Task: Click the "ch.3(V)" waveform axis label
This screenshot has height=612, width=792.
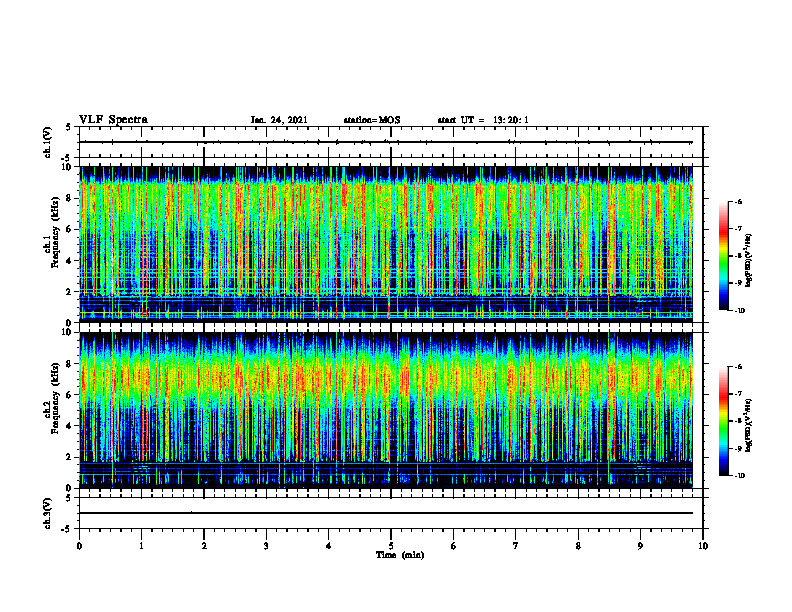Action: 48,513
